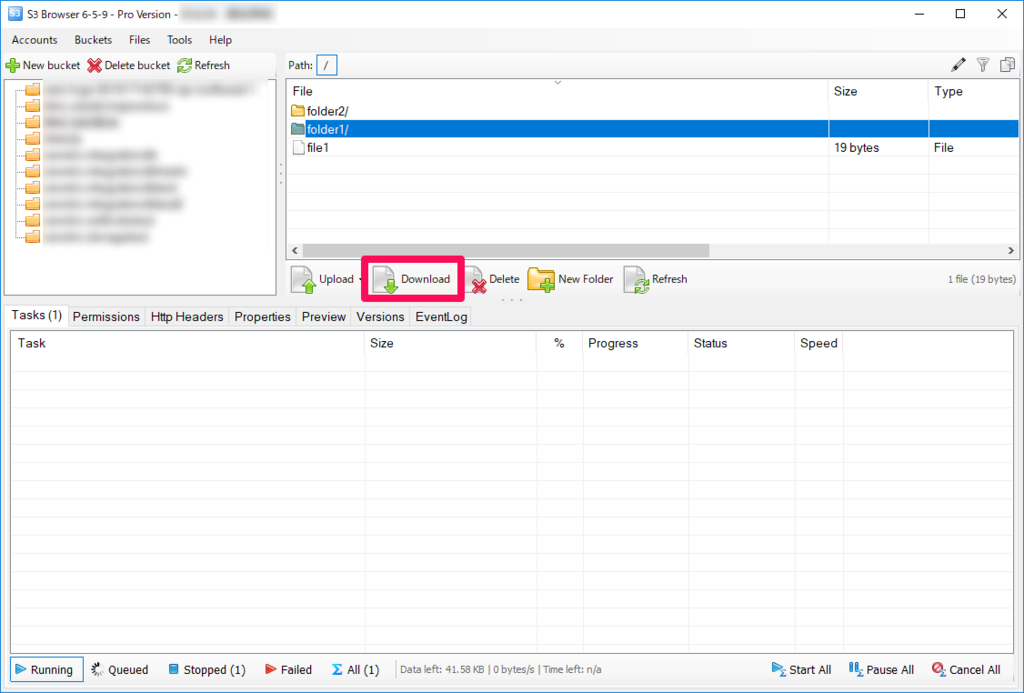This screenshot has height=693, width=1024.
Task: Click the copy icon beside filter
Action: pyautogui.click(x=1008, y=65)
